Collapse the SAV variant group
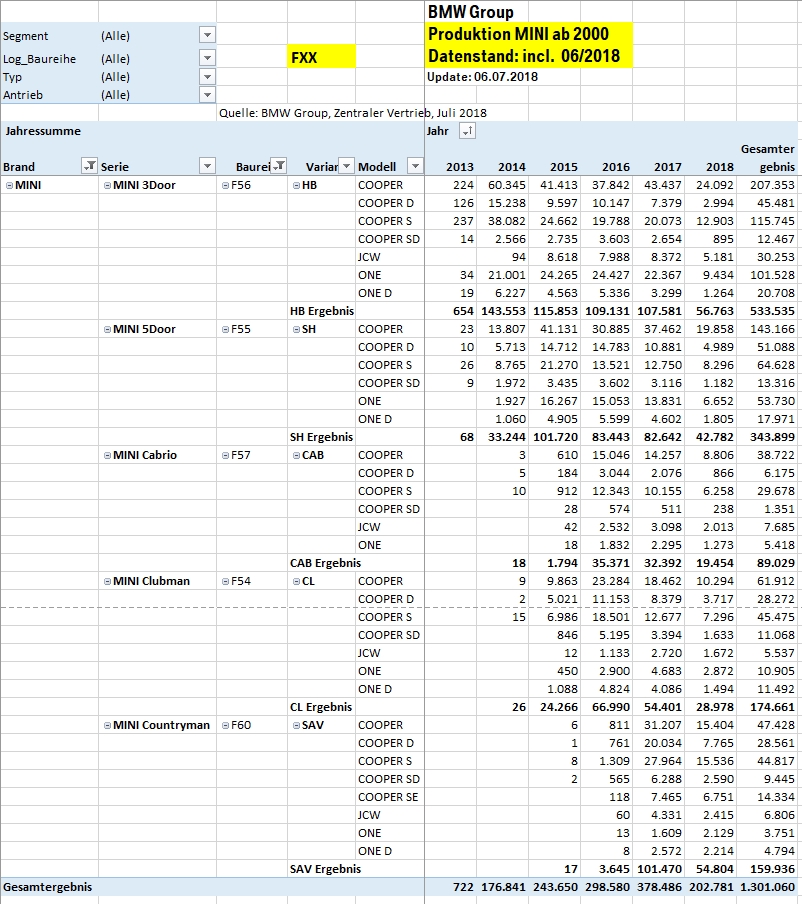This screenshot has width=802, height=904. [x=296, y=726]
